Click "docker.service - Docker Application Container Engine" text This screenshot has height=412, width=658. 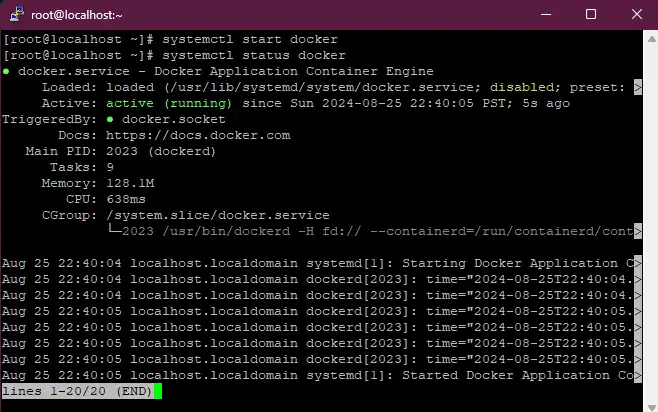point(226,71)
